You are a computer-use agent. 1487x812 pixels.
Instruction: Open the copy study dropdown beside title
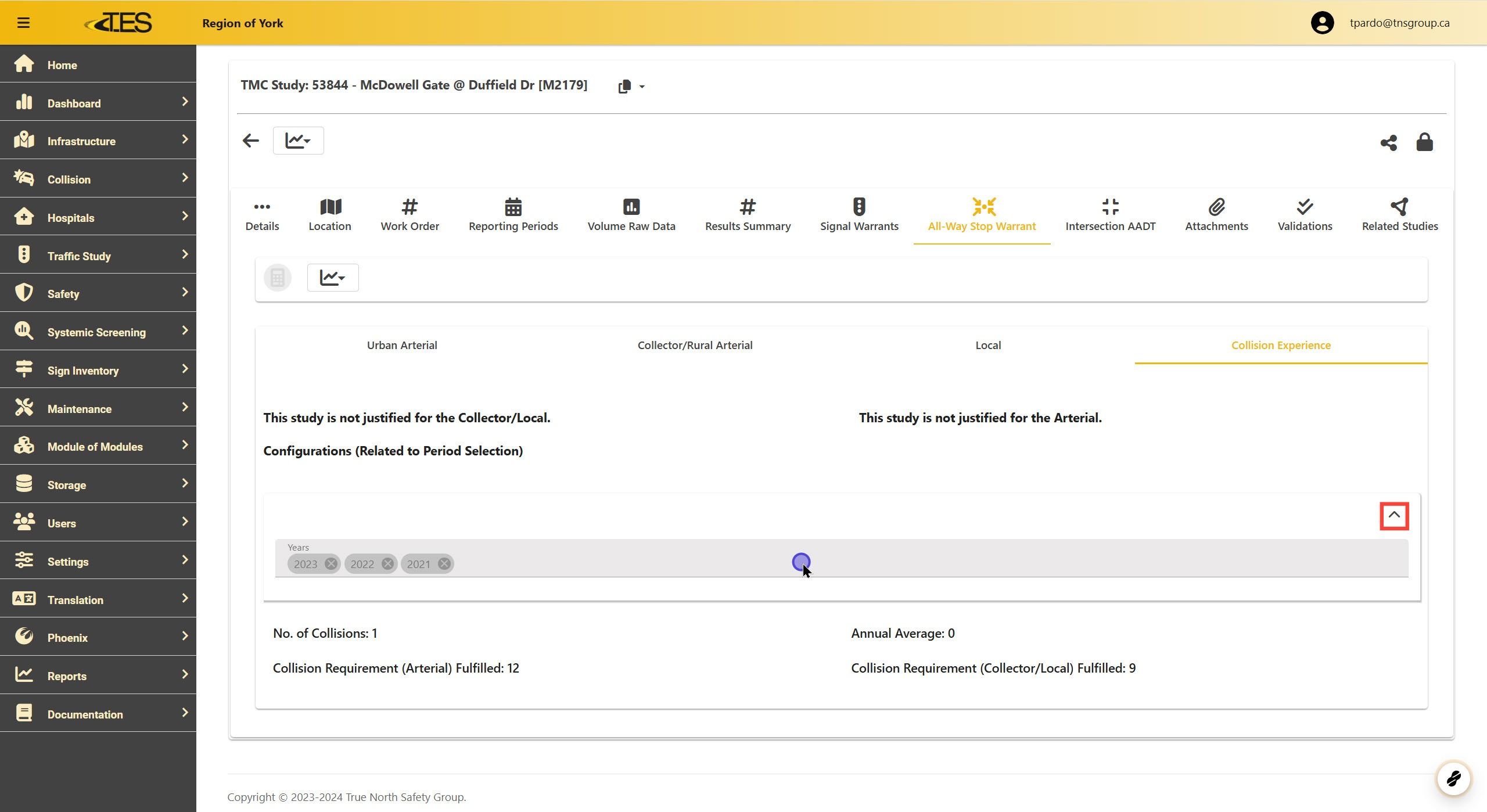click(631, 87)
